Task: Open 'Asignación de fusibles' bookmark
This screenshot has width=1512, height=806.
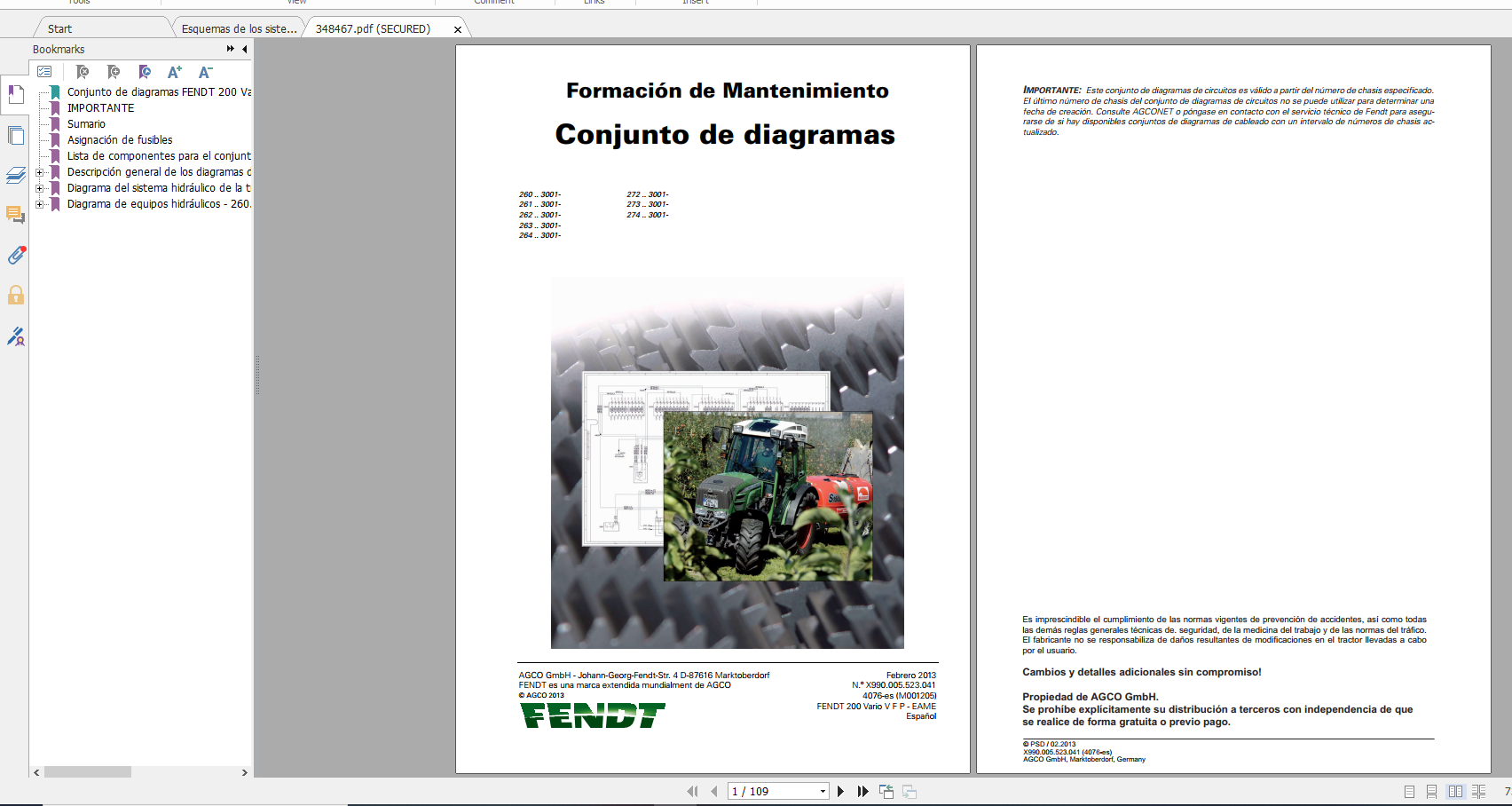Action: (120, 140)
